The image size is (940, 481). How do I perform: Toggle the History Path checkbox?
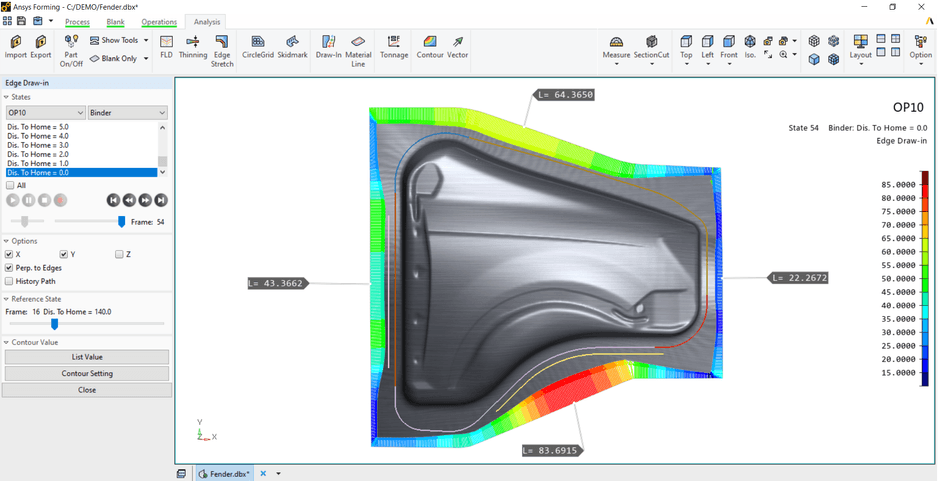pos(10,281)
